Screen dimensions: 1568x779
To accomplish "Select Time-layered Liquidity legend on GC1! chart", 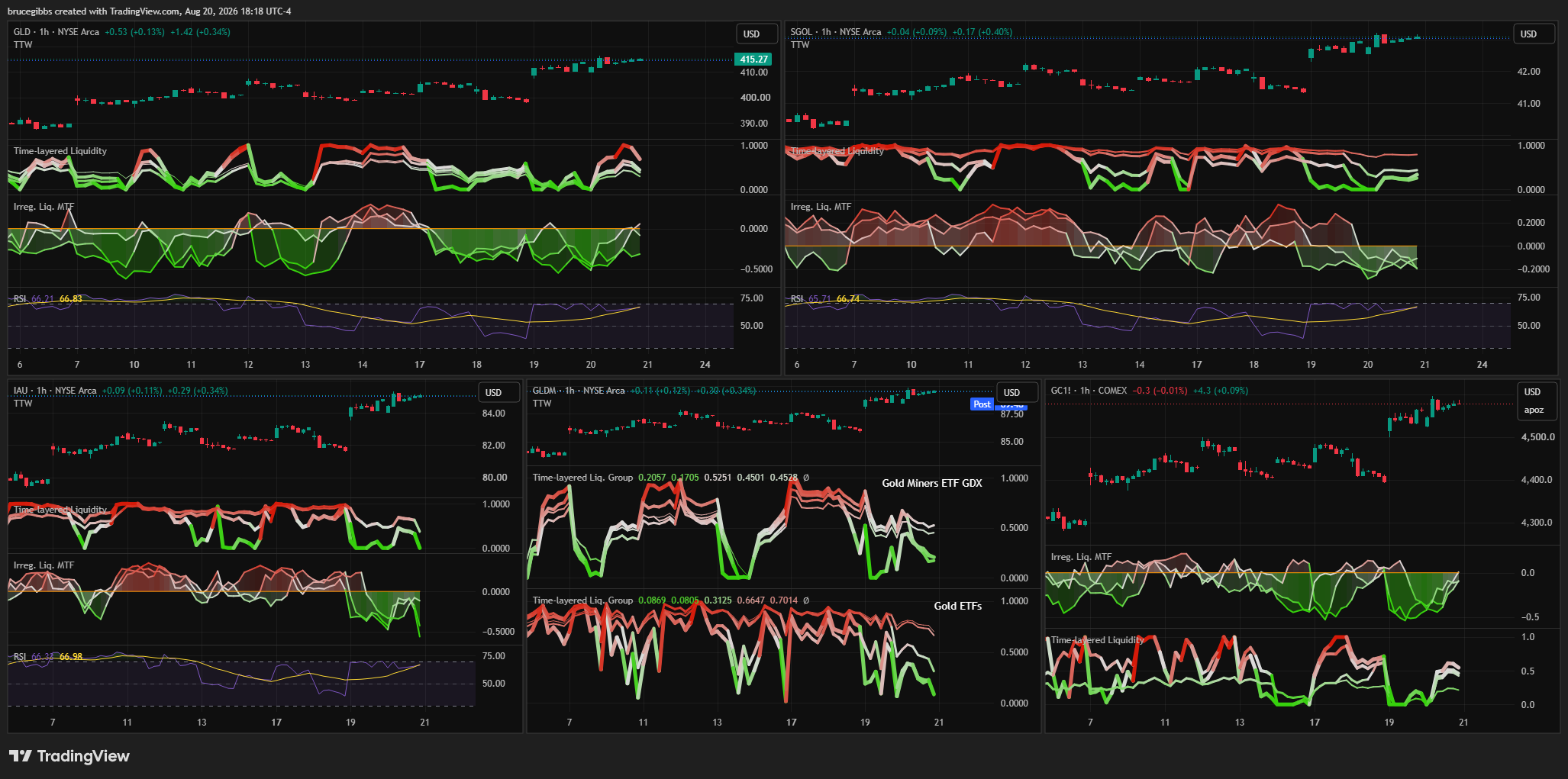I will (1098, 640).
